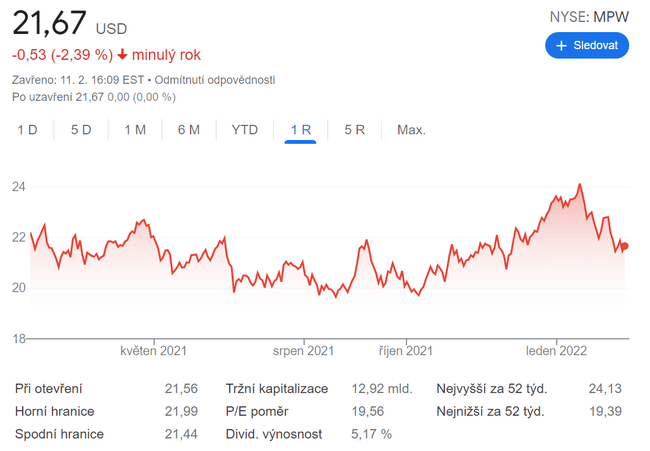Click the red endpoint dot on chart
Screen dimensions: 650x451
pos(625,246)
